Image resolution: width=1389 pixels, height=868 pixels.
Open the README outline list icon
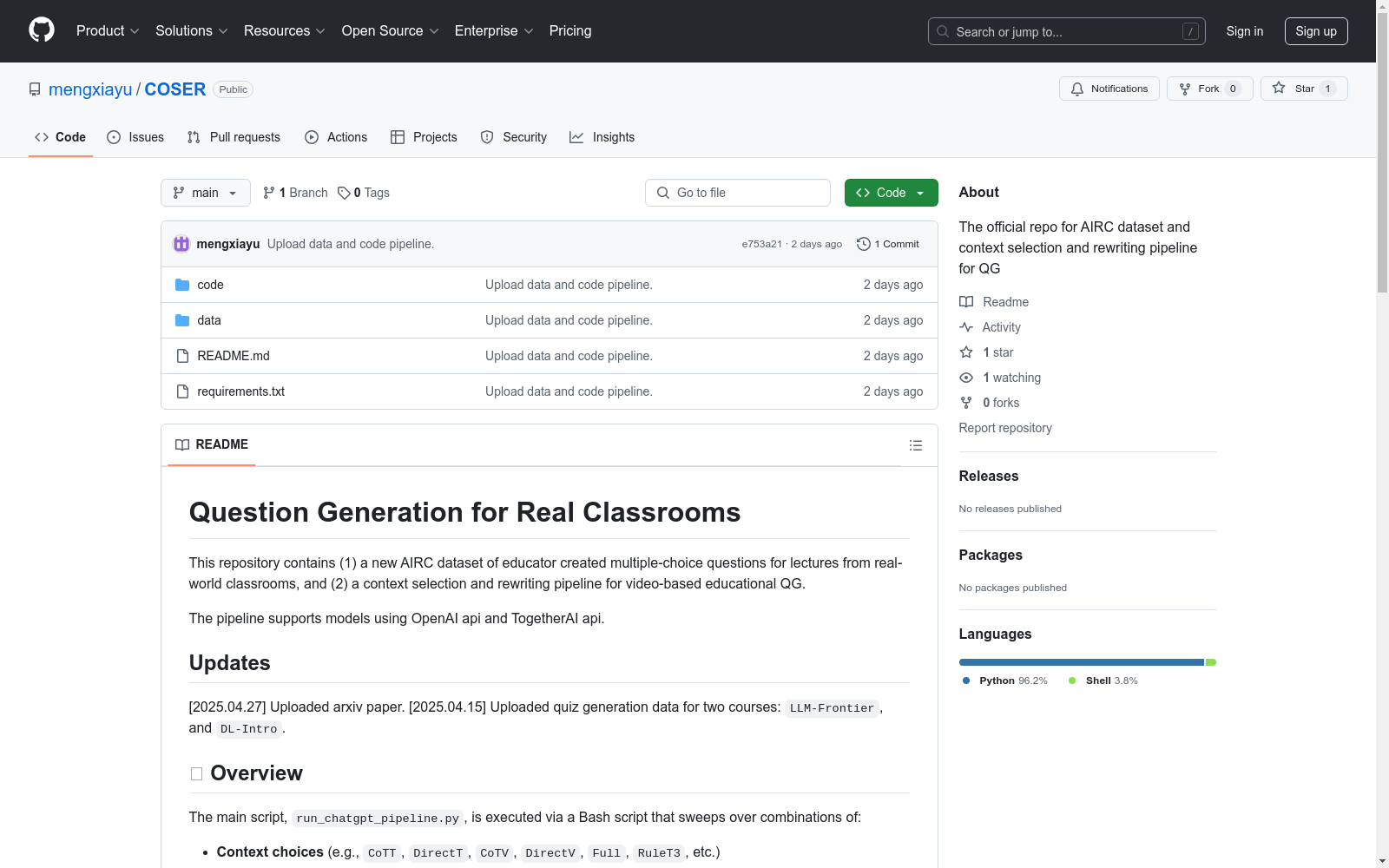(916, 445)
